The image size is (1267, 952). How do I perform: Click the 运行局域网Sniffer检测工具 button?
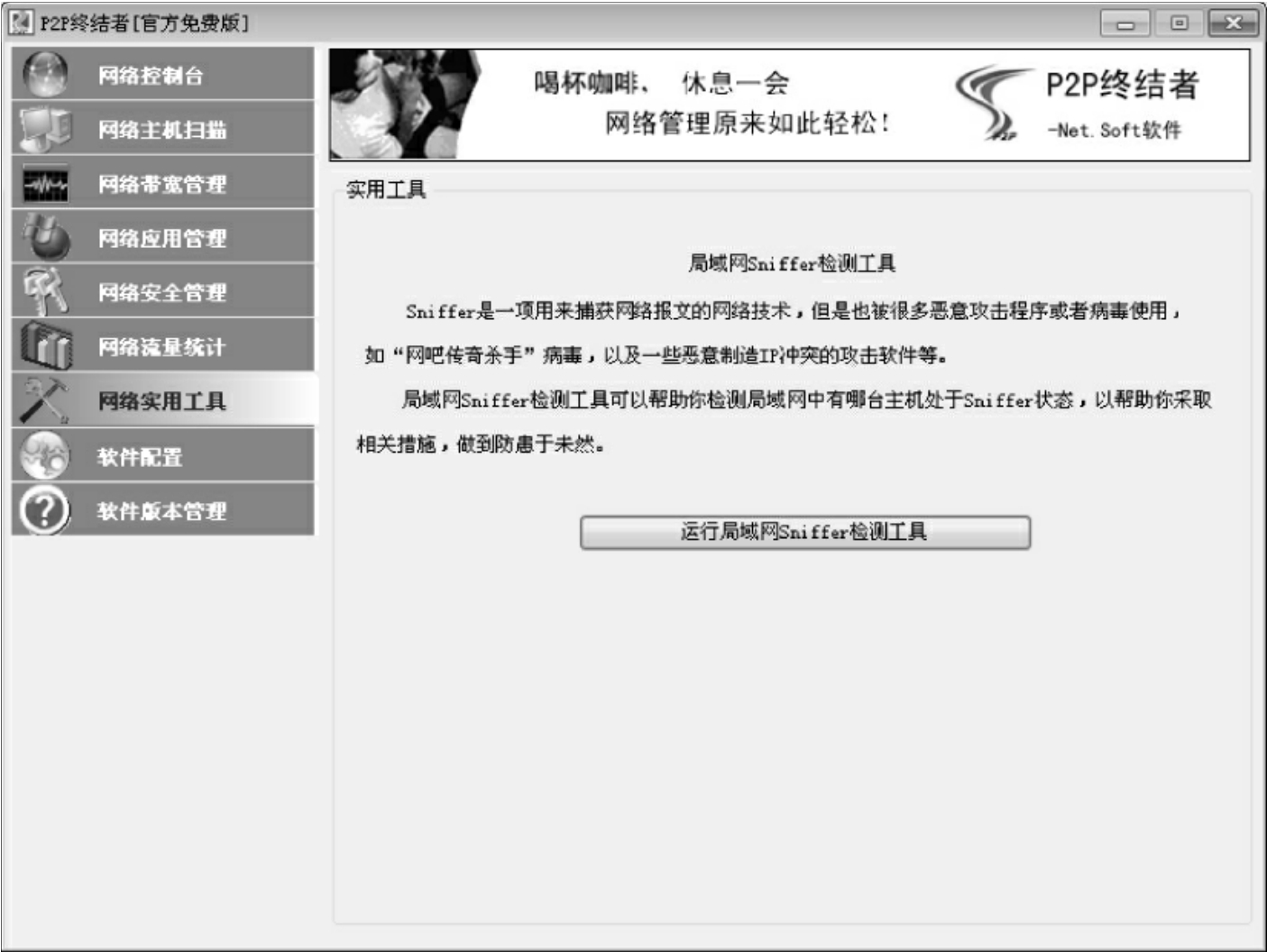pos(804,532)
